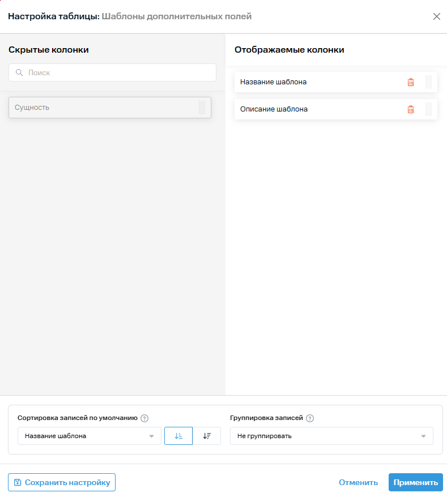Grab the drag handle of Сущность
Viewport: 447px width, 497px height.
[202, 107]
